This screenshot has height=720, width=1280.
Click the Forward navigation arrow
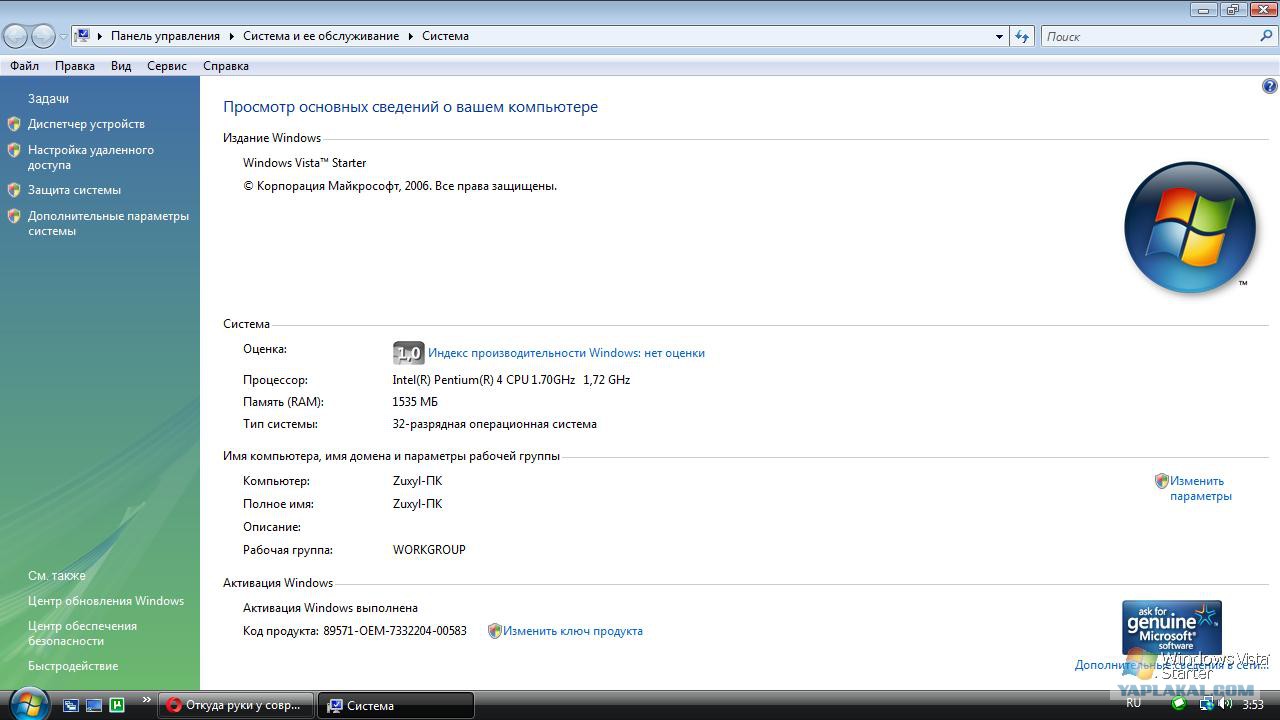[43, 36]
